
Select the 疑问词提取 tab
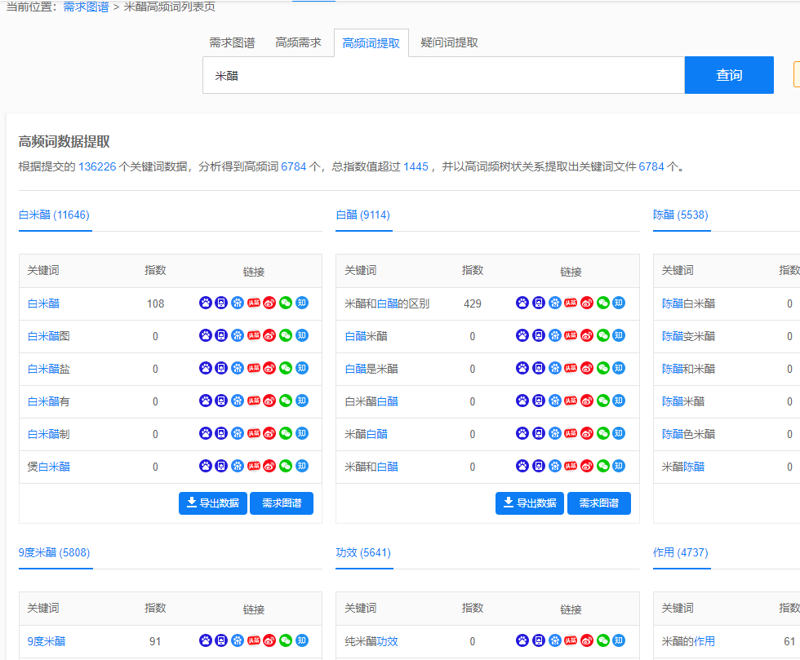(449, 43)
